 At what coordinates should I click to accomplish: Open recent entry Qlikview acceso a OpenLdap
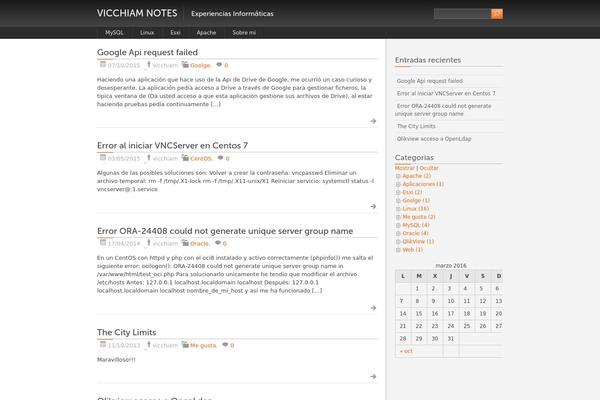[x=434, y=139]
